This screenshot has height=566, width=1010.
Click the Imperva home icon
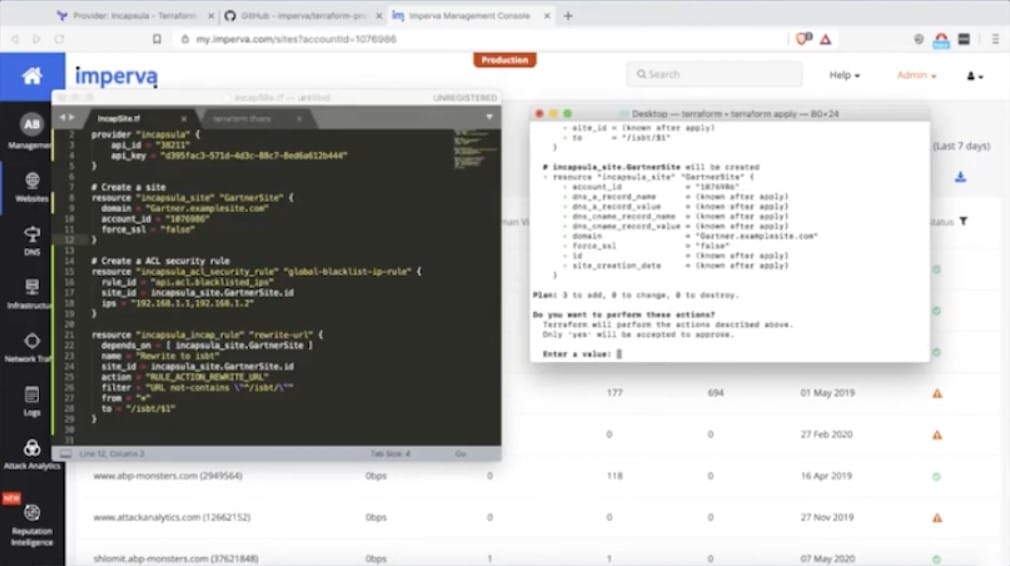point(32,77)
